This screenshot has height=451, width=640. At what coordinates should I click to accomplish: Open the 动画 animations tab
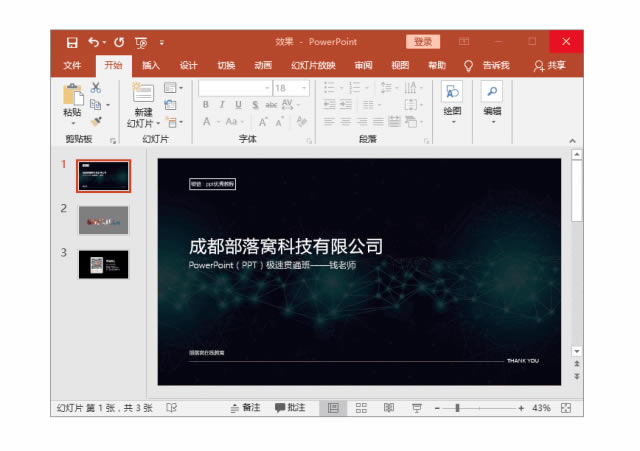click(x=262, y=65)
